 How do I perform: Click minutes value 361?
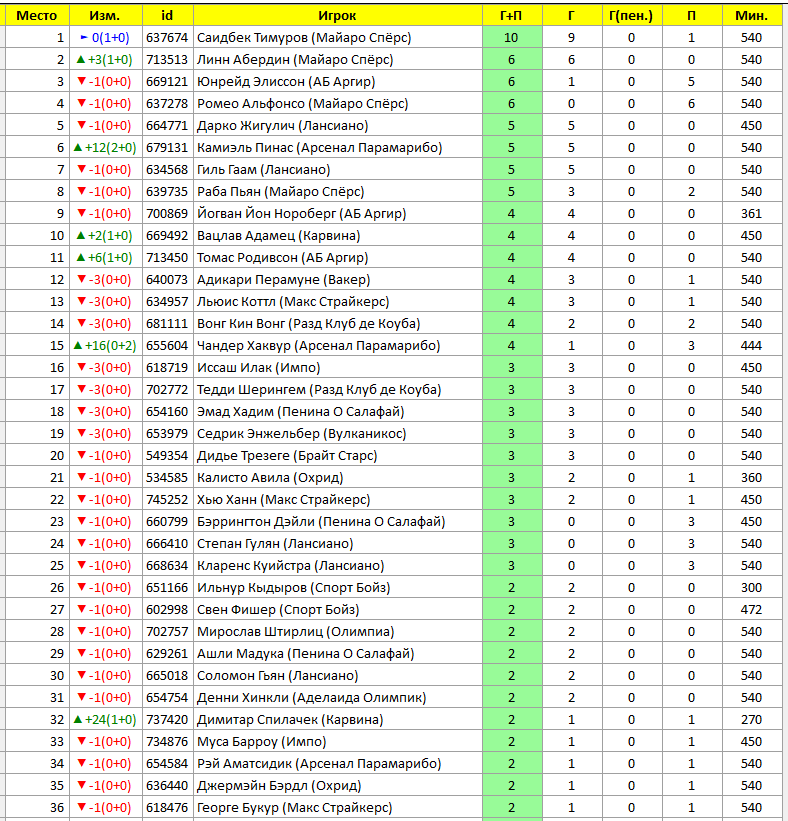752,214
